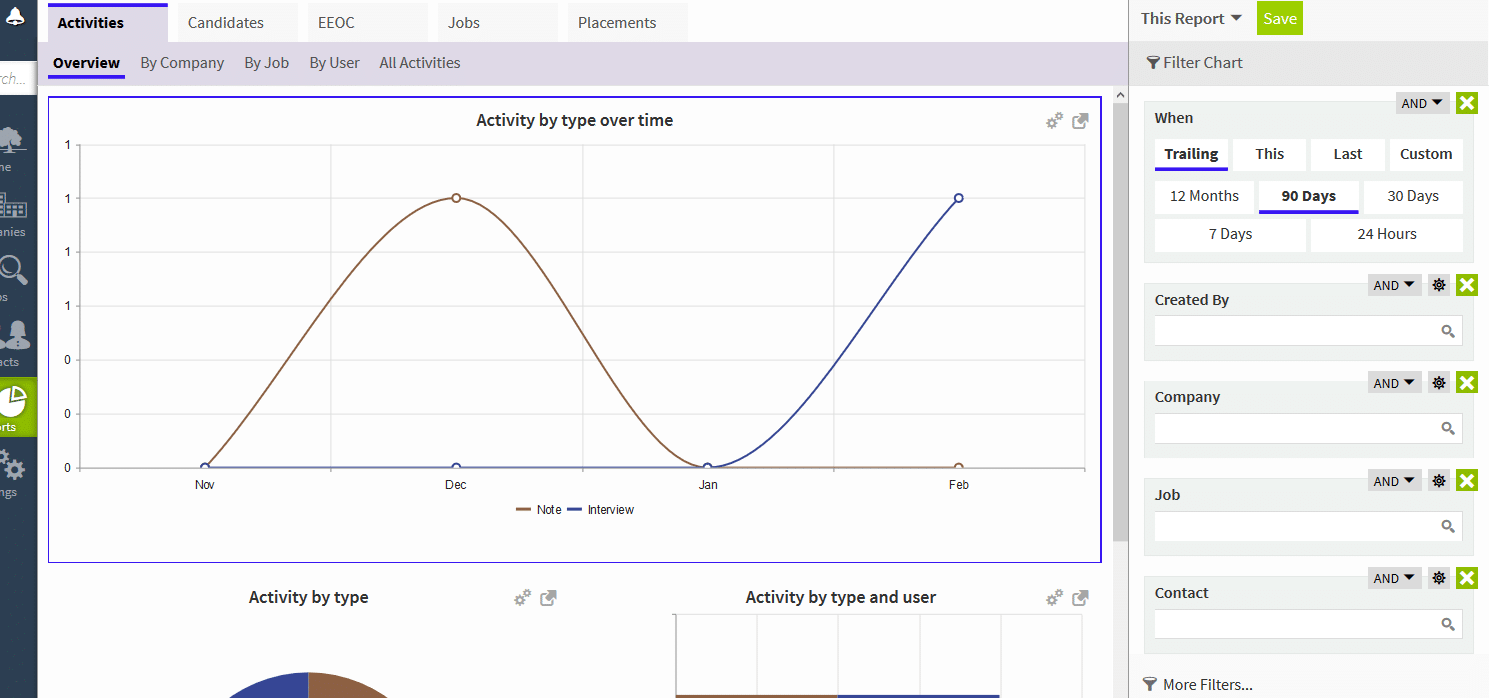Open the AND dropdown on When filter
This screenshot has height=698, width=1489.
pyautogui.click(x=1422, y=103)
